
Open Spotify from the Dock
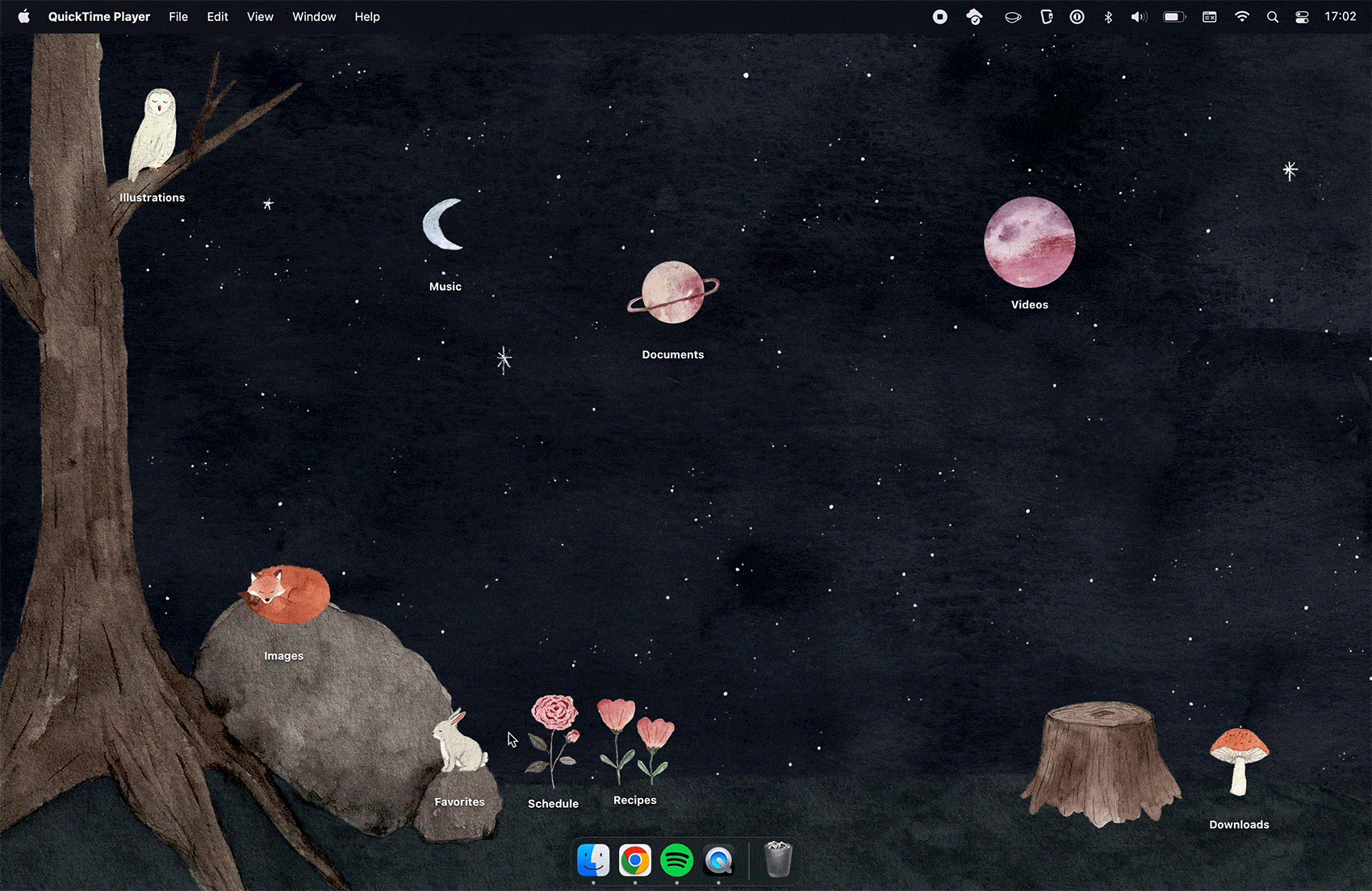pyautogui.click(x=677, y=860)
